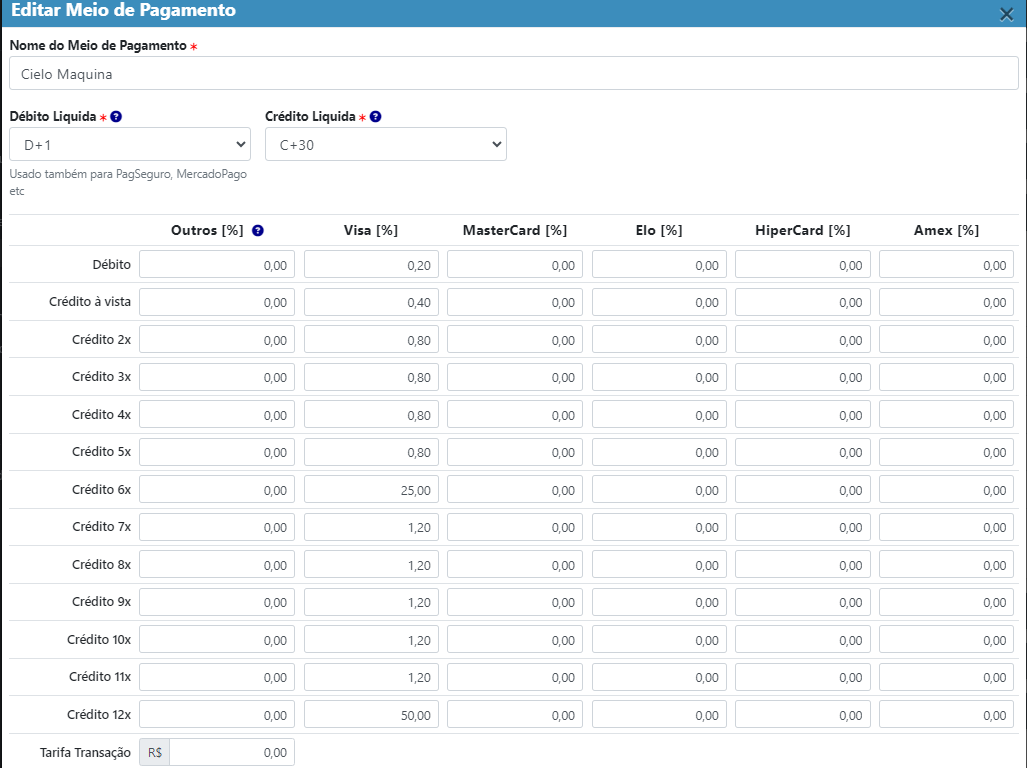Edit the Elo rate for Crédito 2x
This screenshot has height=768, width=1027.
(659, 340)
